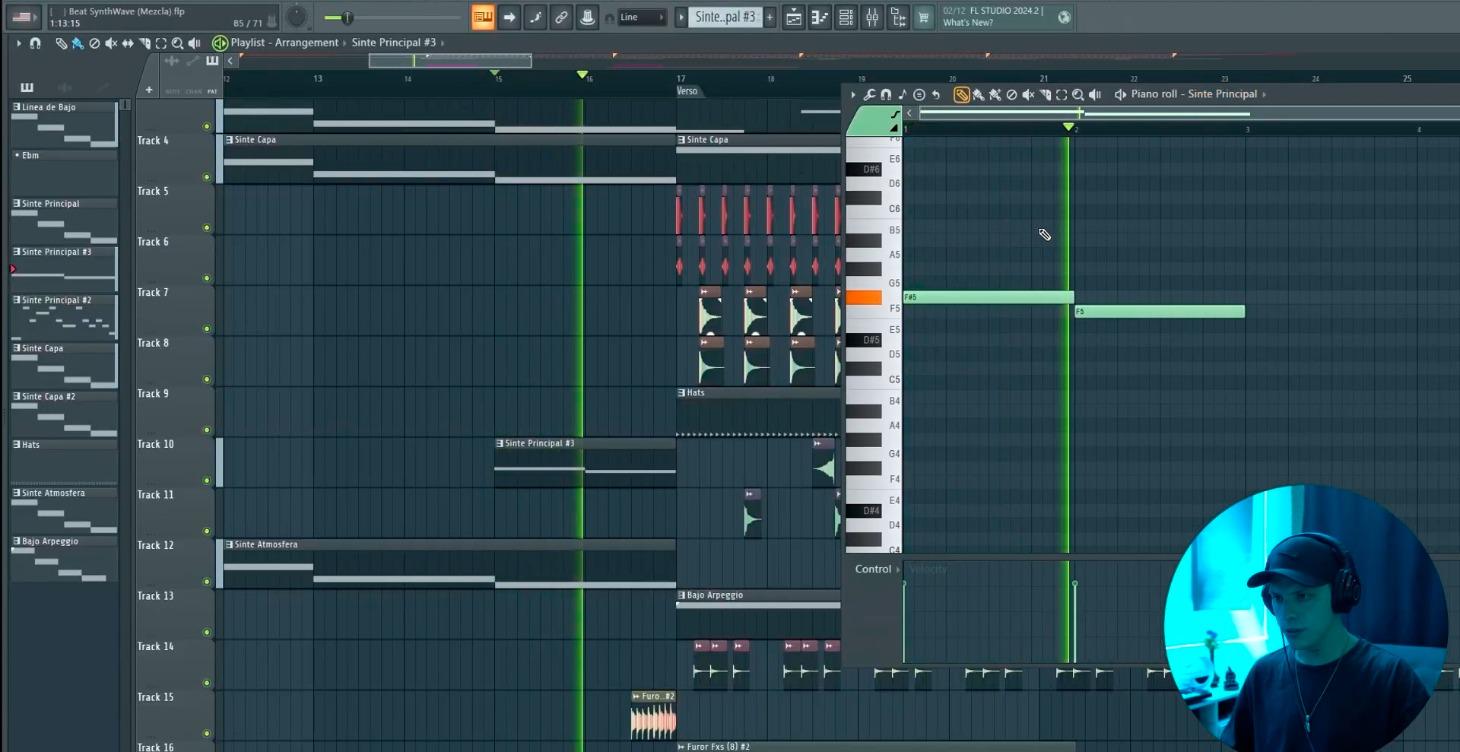The height and width of the screenshot is (752, 1460).
Task: Mute Track 14 using its green LED
Action: click(x=207, y=682)
